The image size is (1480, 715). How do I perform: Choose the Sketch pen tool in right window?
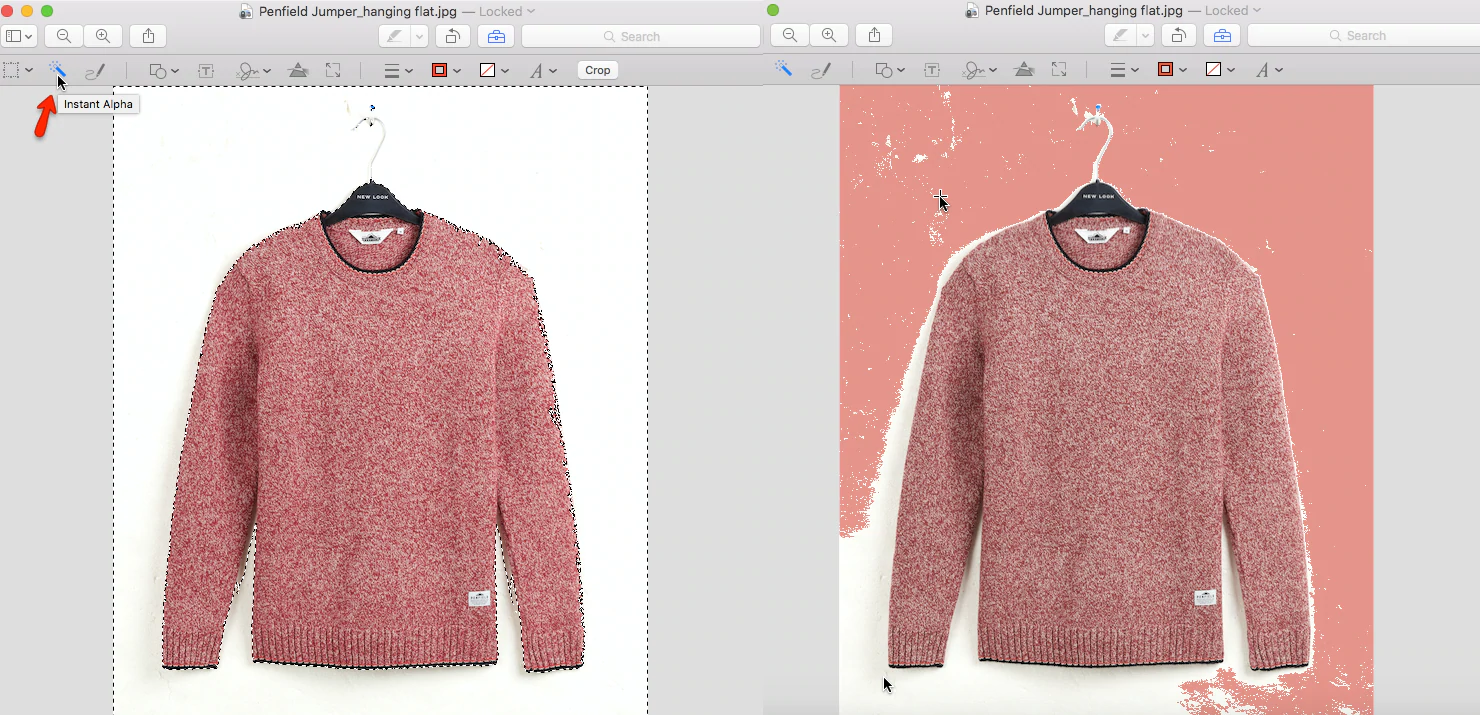(x=821, y=70)
